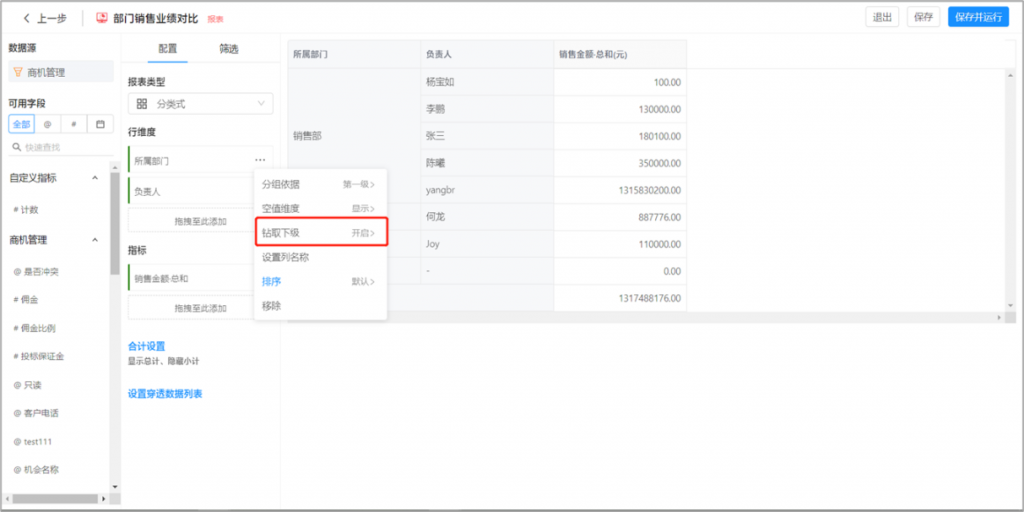Switch to the 筛选 tab
Viewport: 1024px width, 512px height.
[229, 49]
